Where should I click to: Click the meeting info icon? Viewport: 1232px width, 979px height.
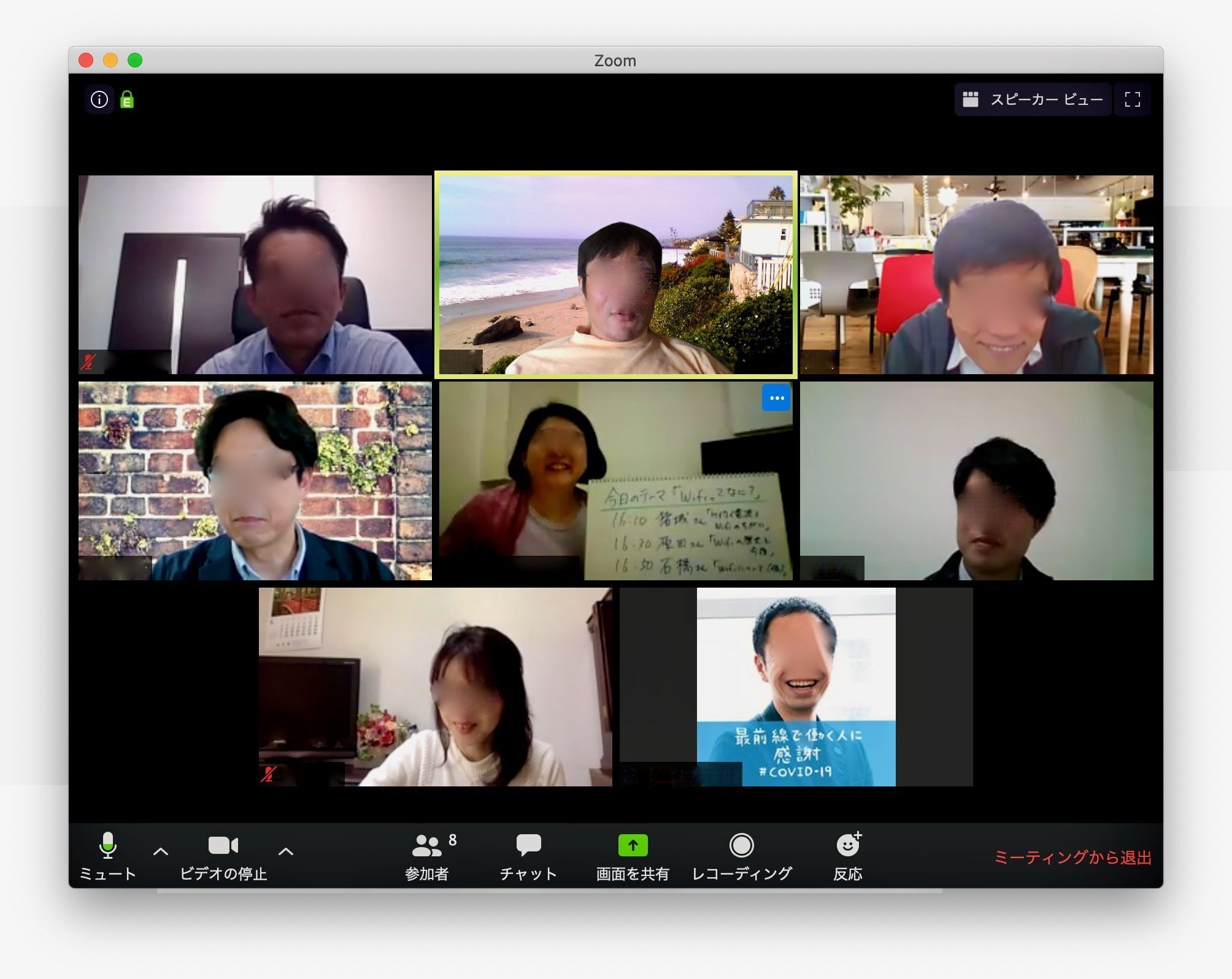click(99, 99)
